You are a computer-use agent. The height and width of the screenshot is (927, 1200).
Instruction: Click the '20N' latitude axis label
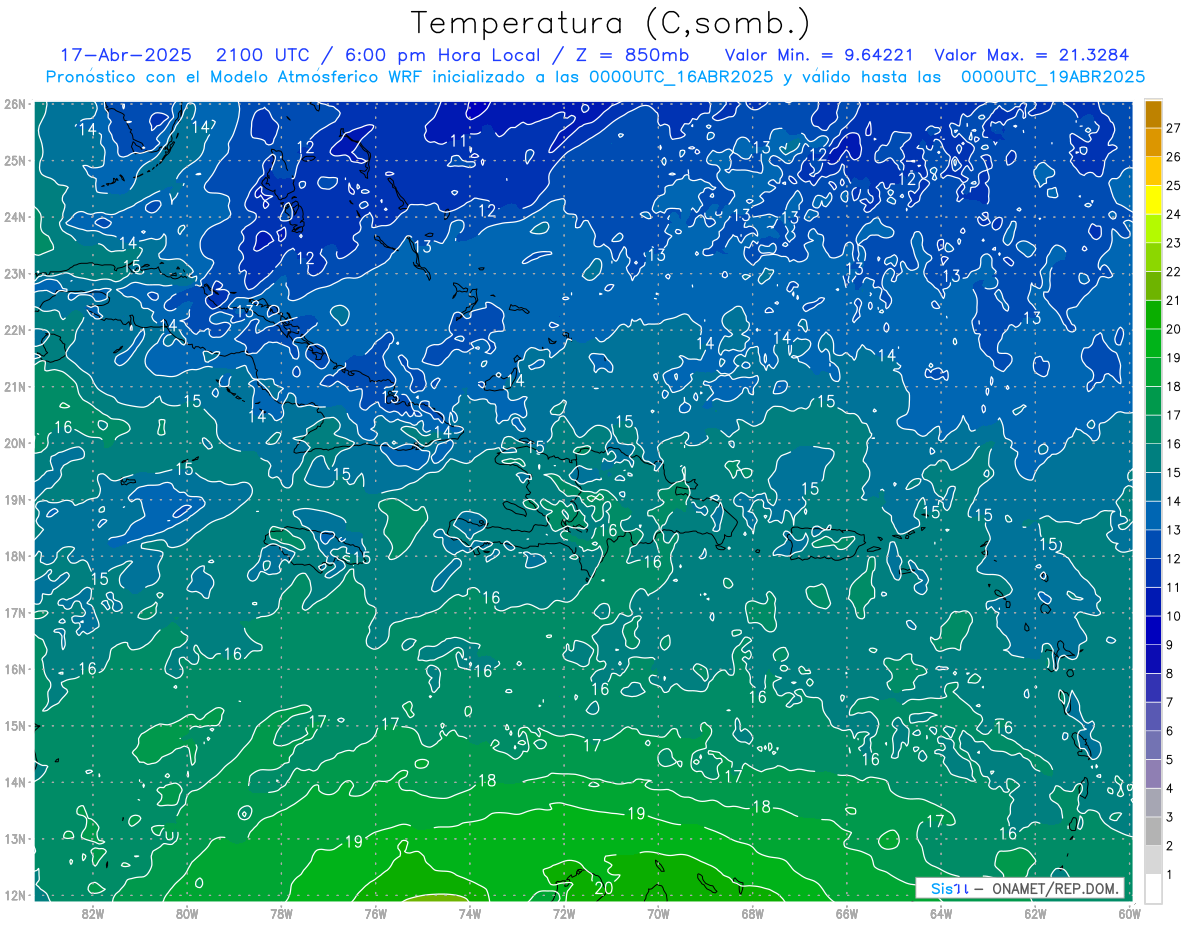(14, 443)
